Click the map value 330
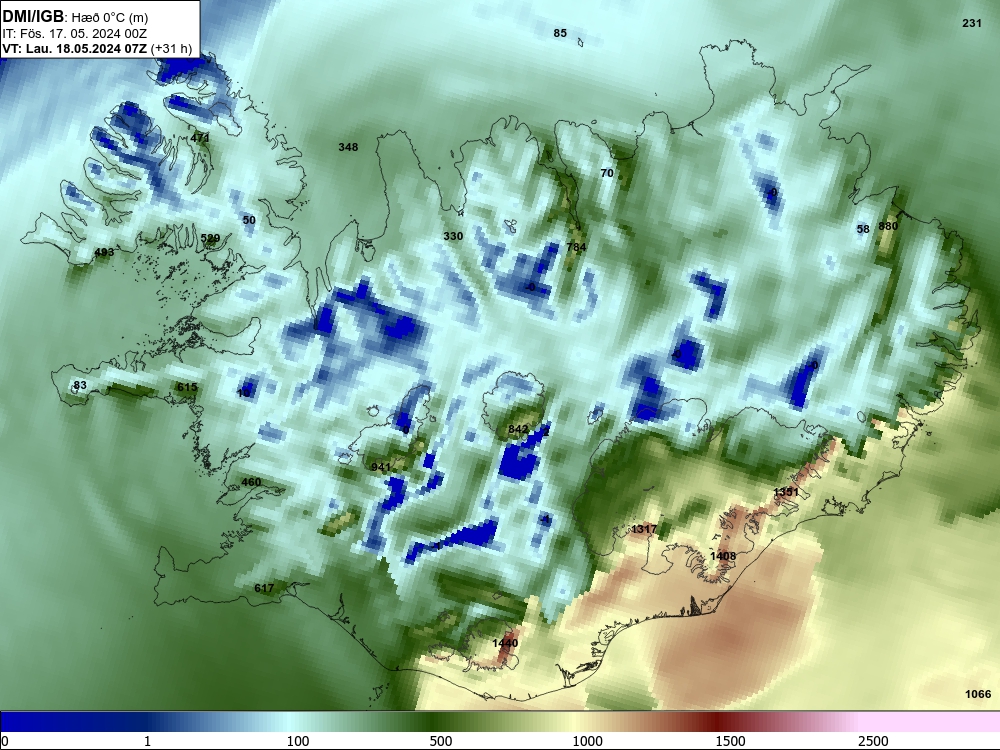 click(x=453, y=236)
